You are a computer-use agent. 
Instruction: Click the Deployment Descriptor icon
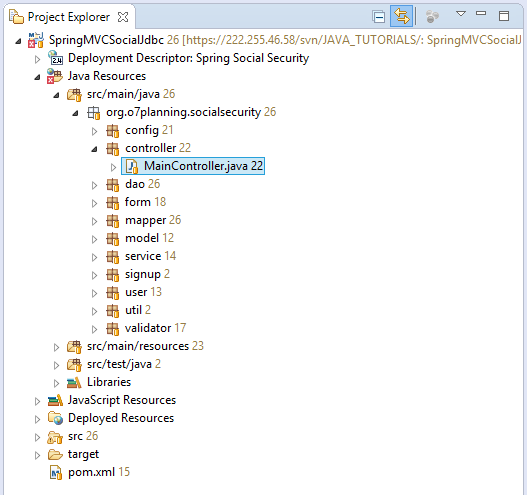pos(55,58)
